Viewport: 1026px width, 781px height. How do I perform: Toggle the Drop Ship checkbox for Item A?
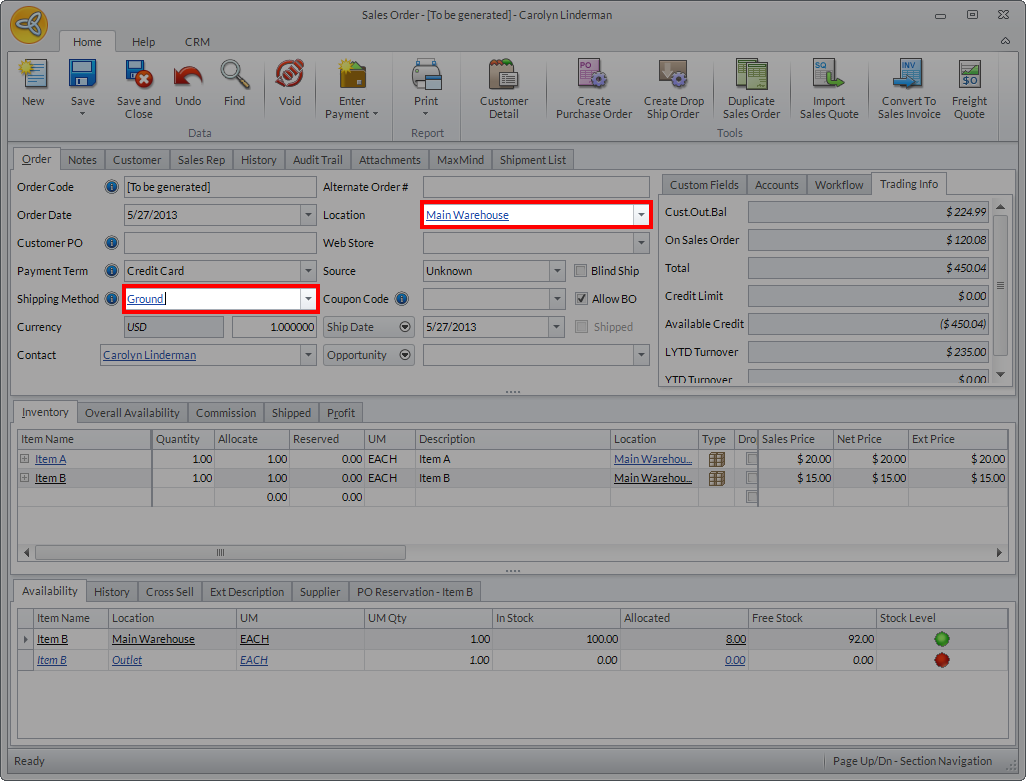tap(751, 459)
